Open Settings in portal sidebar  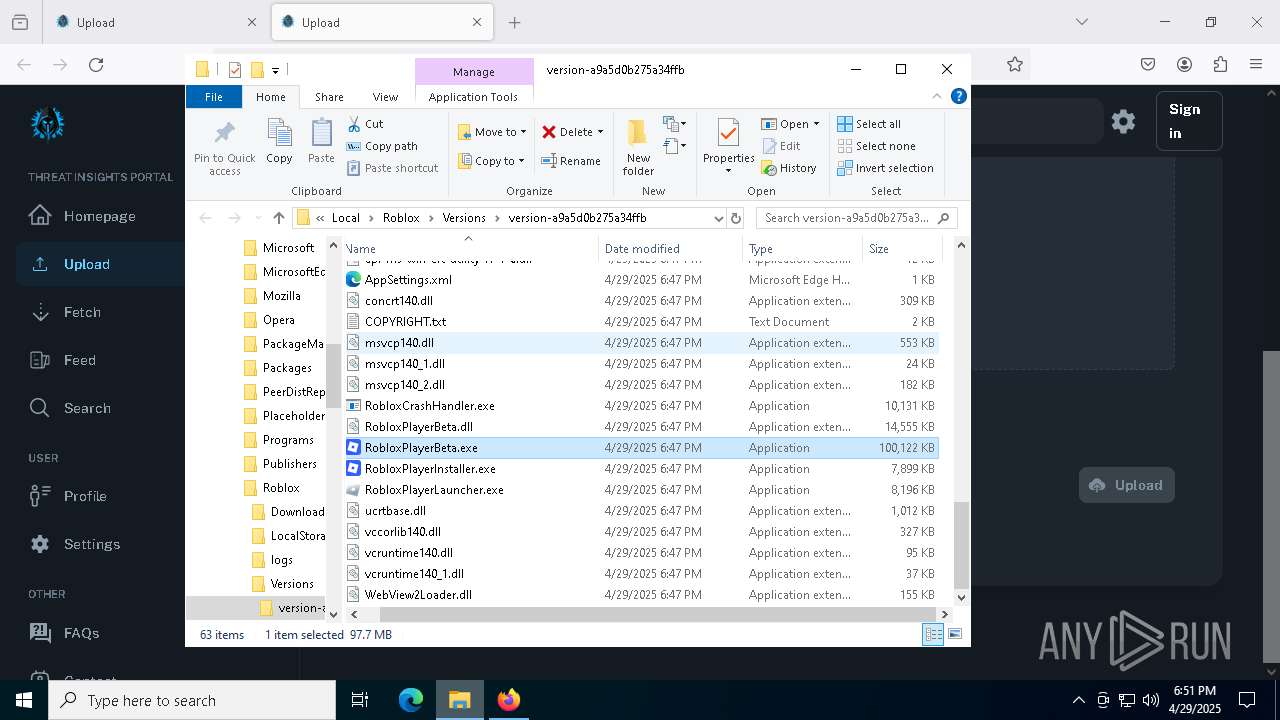(92, 544)
